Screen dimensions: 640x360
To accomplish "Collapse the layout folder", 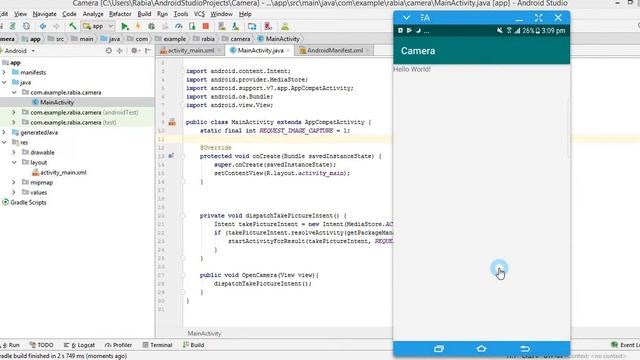I will click(x=14, y=162).
